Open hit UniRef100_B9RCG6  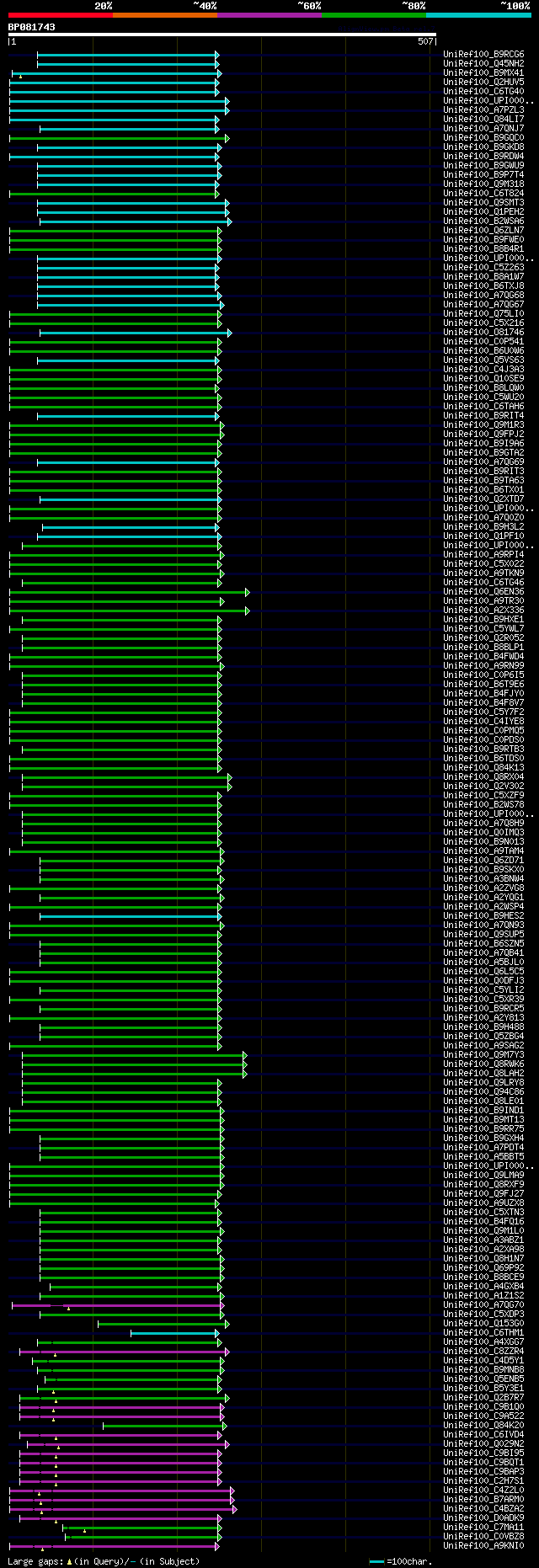tap(483, 54)
